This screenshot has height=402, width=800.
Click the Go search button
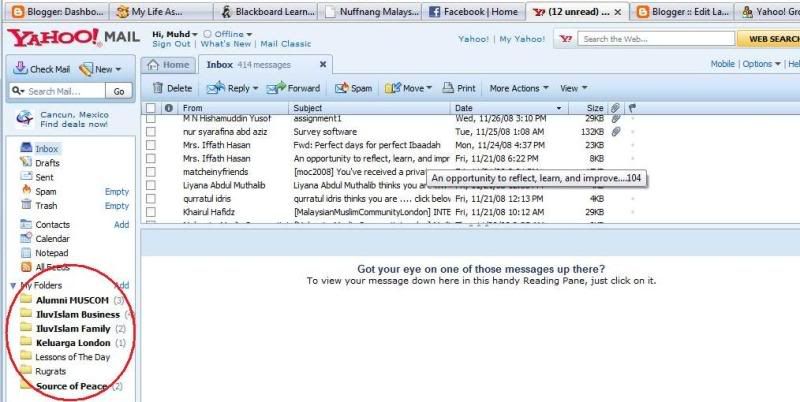[118, 91]
